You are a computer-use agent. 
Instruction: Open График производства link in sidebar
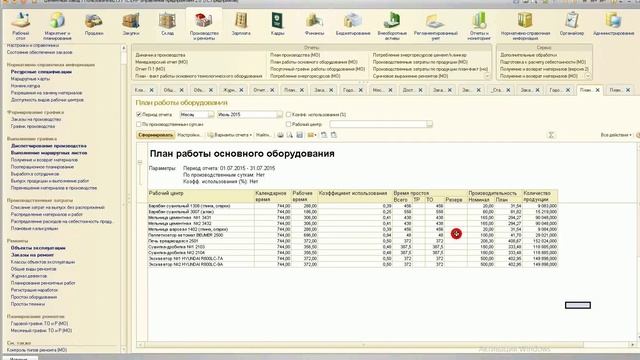(x=33, y=127)
